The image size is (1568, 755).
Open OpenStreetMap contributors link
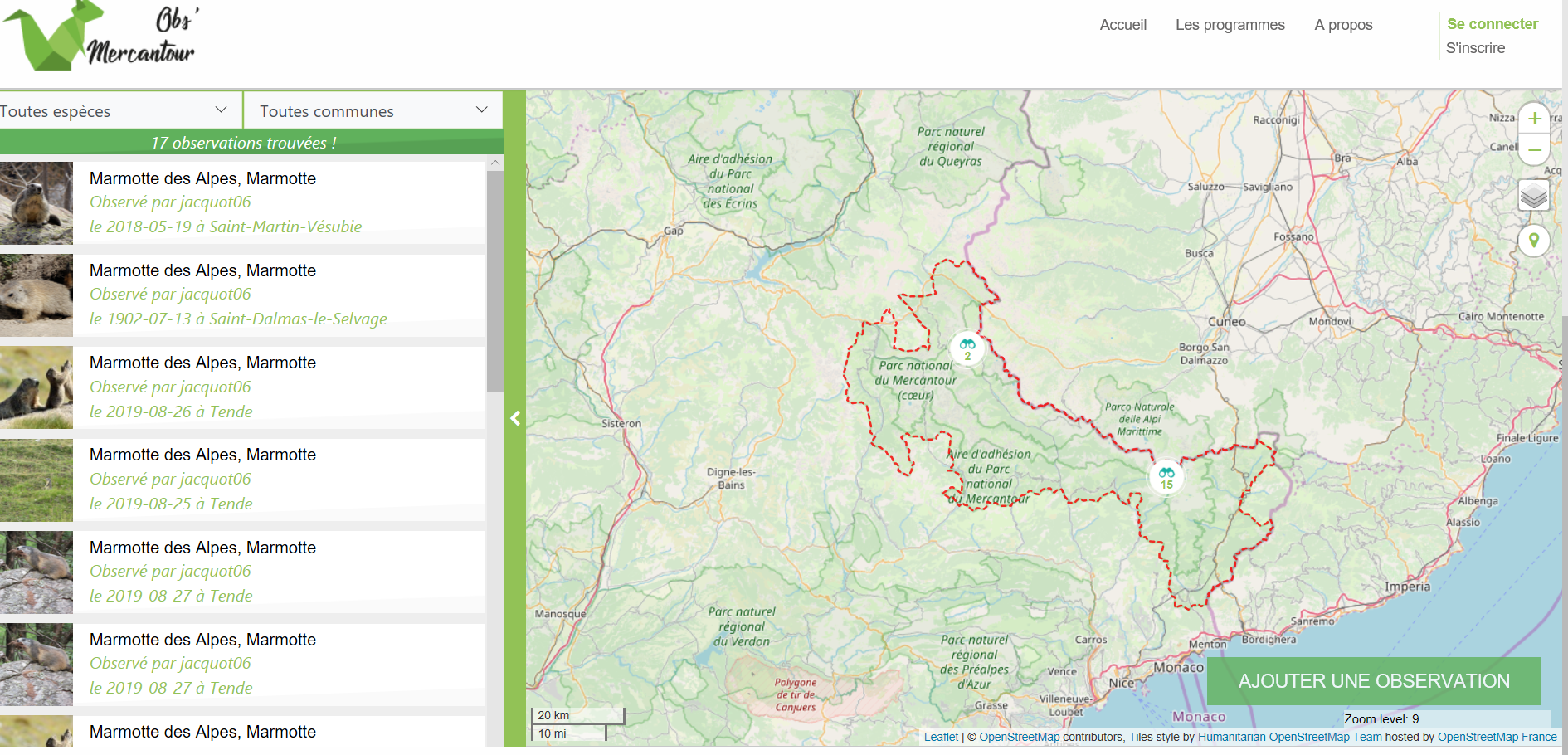pos(1019,737)
